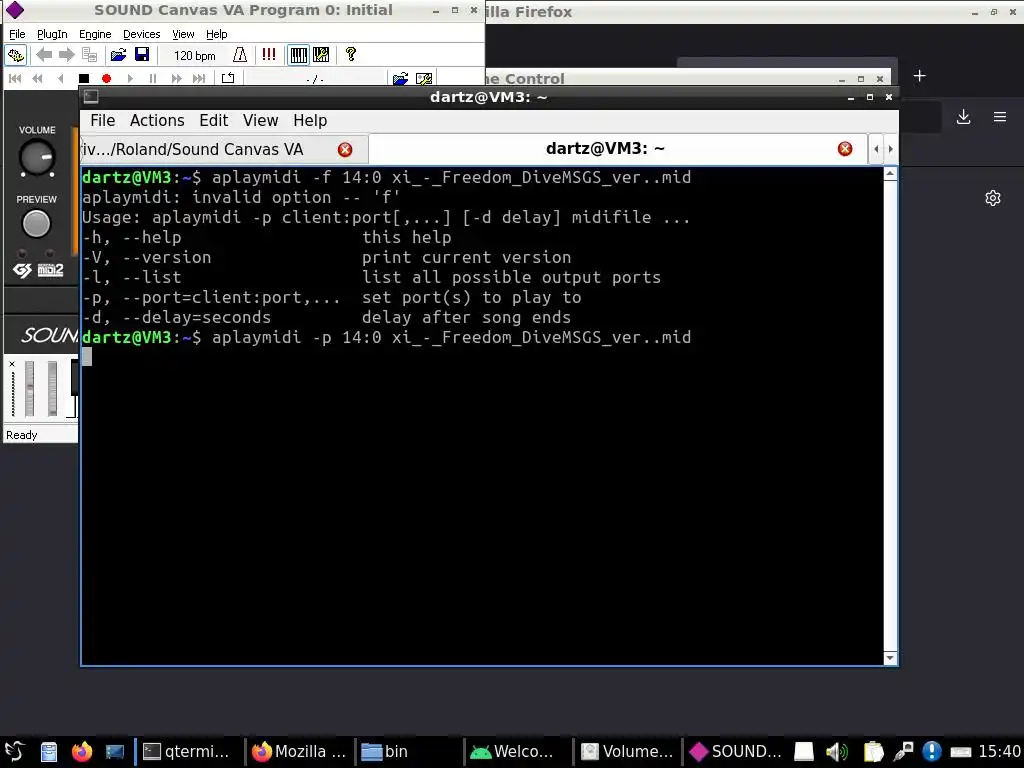The image size is (1024, 768).
Task: Click the terminal scrollbar down arrow
Action: pos(889,658)
